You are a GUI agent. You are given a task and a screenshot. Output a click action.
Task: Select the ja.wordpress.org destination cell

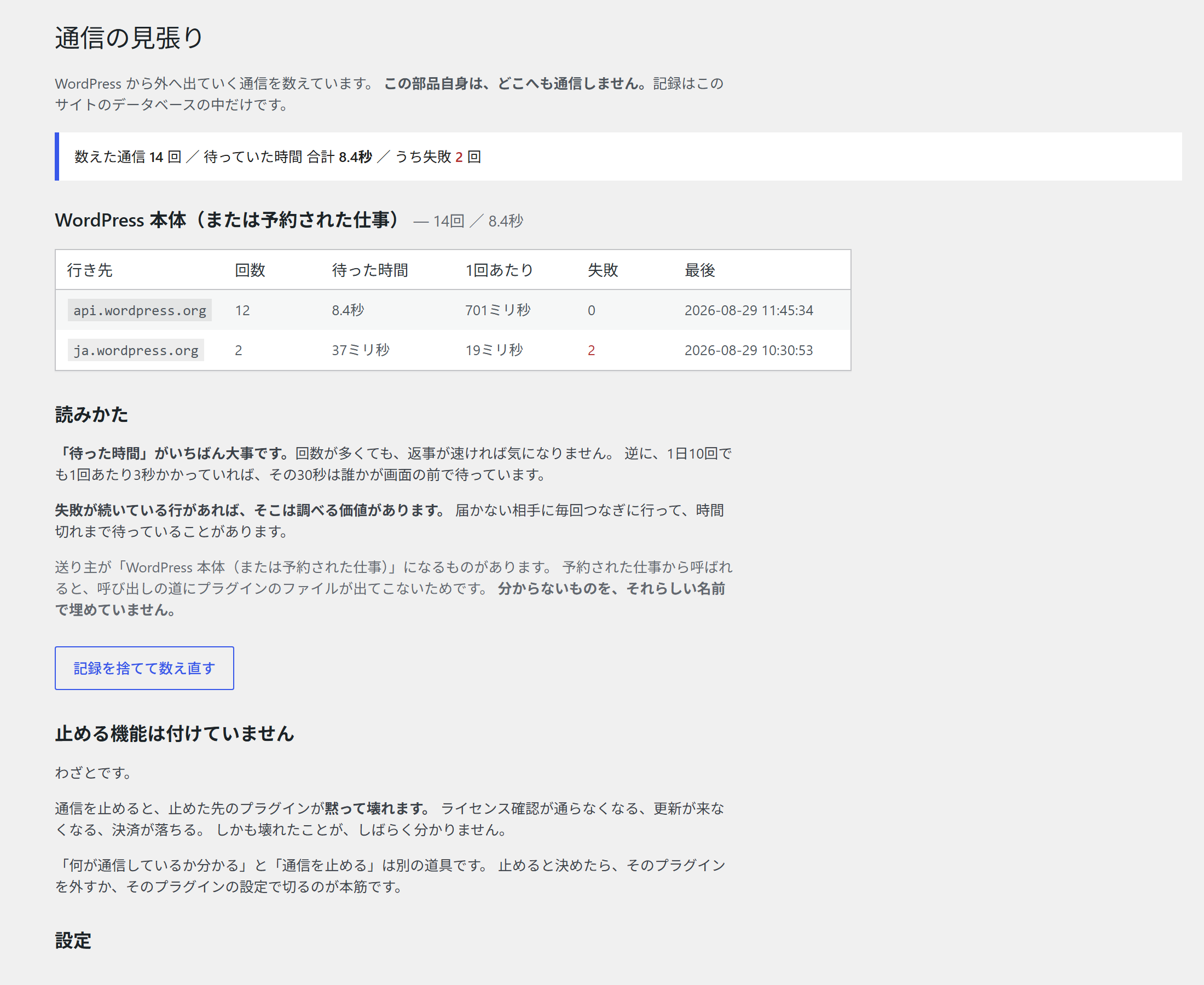click(136, 350)
